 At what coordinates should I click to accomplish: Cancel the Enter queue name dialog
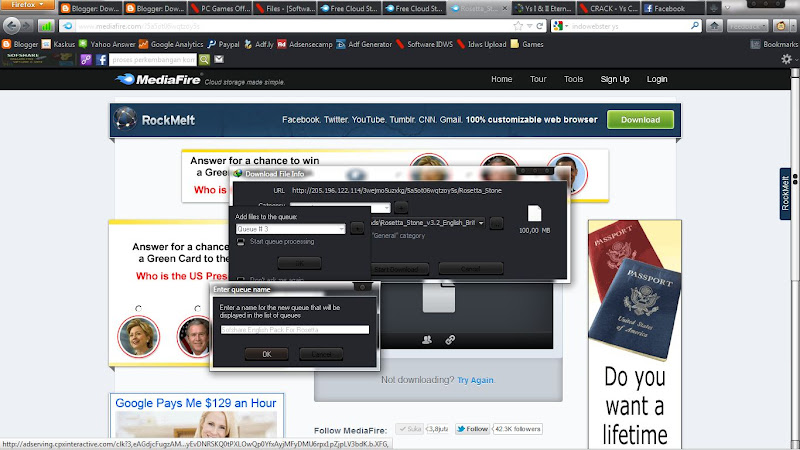click(321, 354)
